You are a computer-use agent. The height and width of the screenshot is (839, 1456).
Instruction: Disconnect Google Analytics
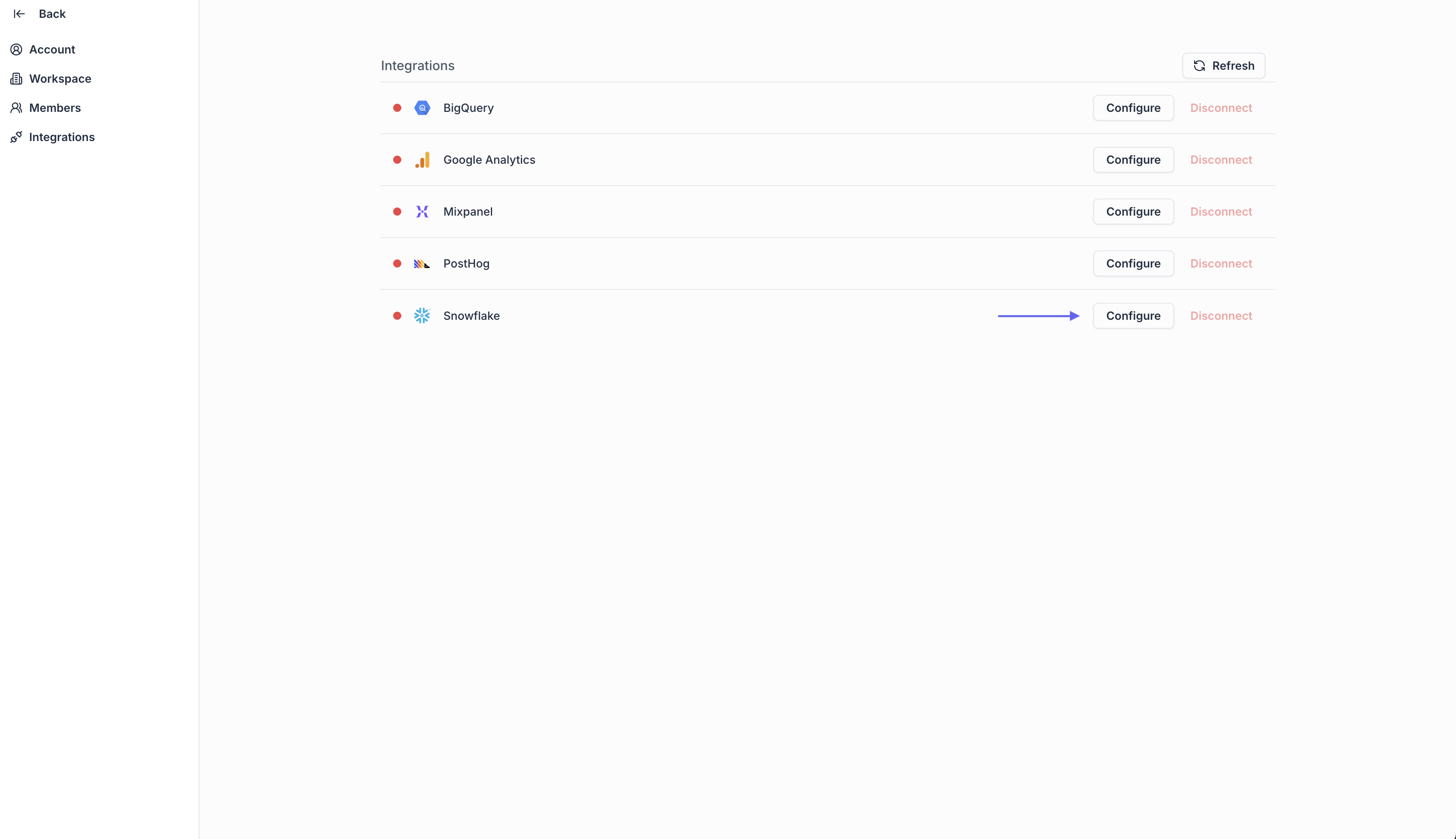tap(1221, 160)
